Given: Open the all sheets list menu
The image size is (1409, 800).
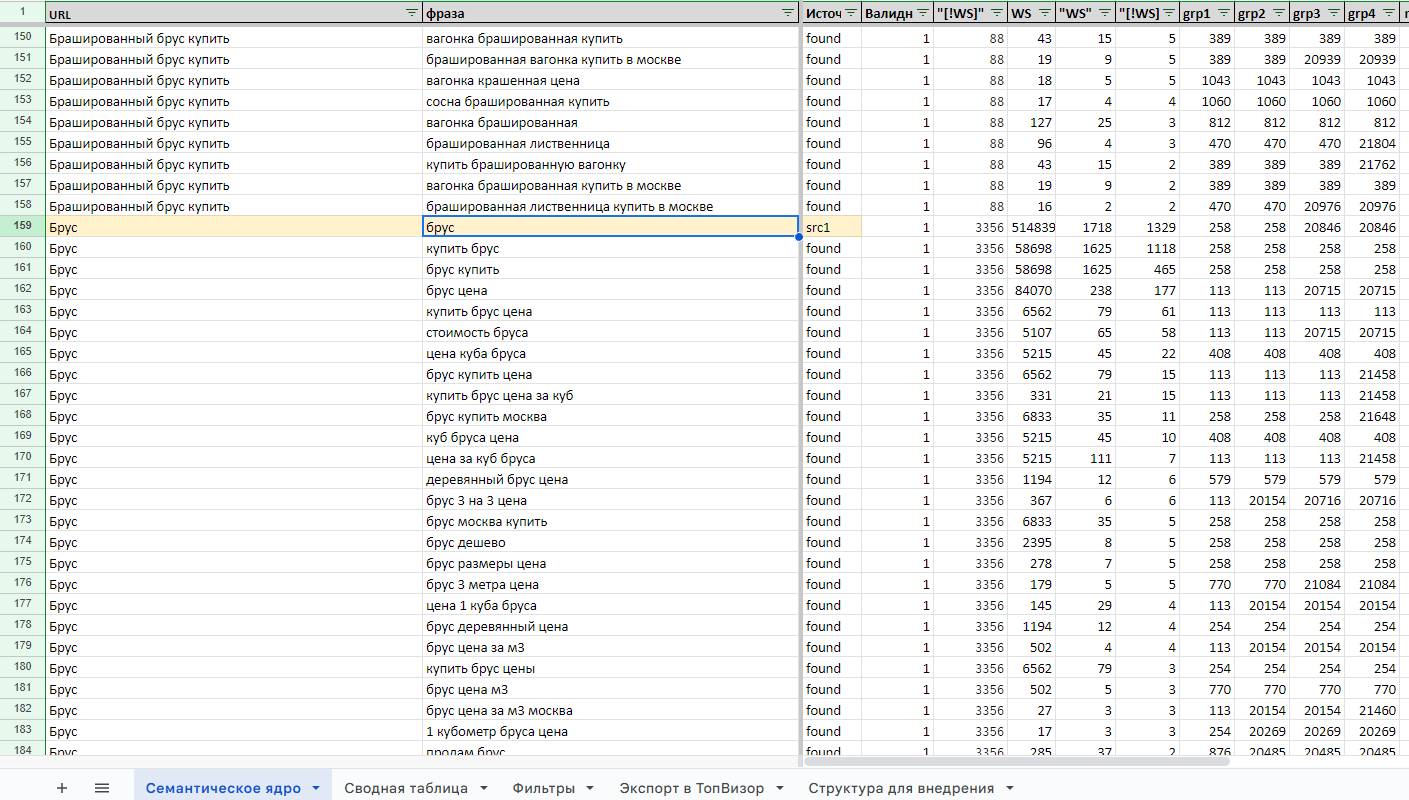Looking at the screenshot, I should click(x=102, y=788).
